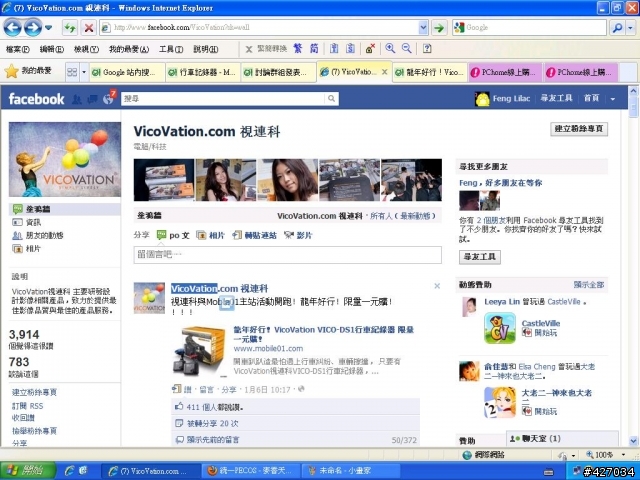Click the 尋友工具 button in right column

click(x=480, y=257)
